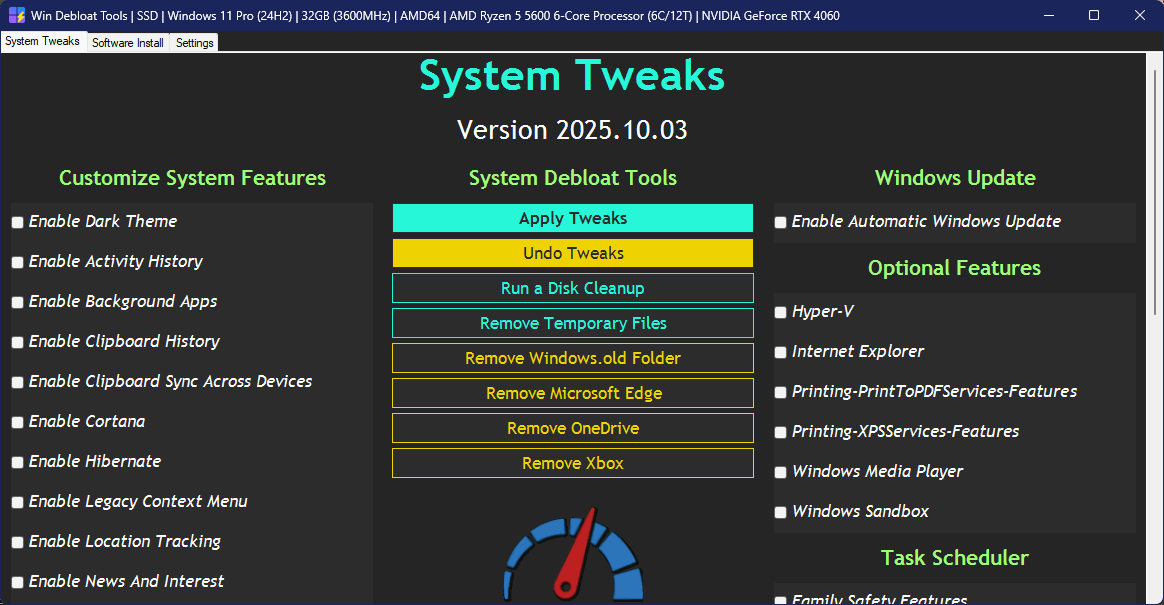Run a Disk Cleanup
The height and width of the screenshot is (605, 1164).
(x=572, y=288)
